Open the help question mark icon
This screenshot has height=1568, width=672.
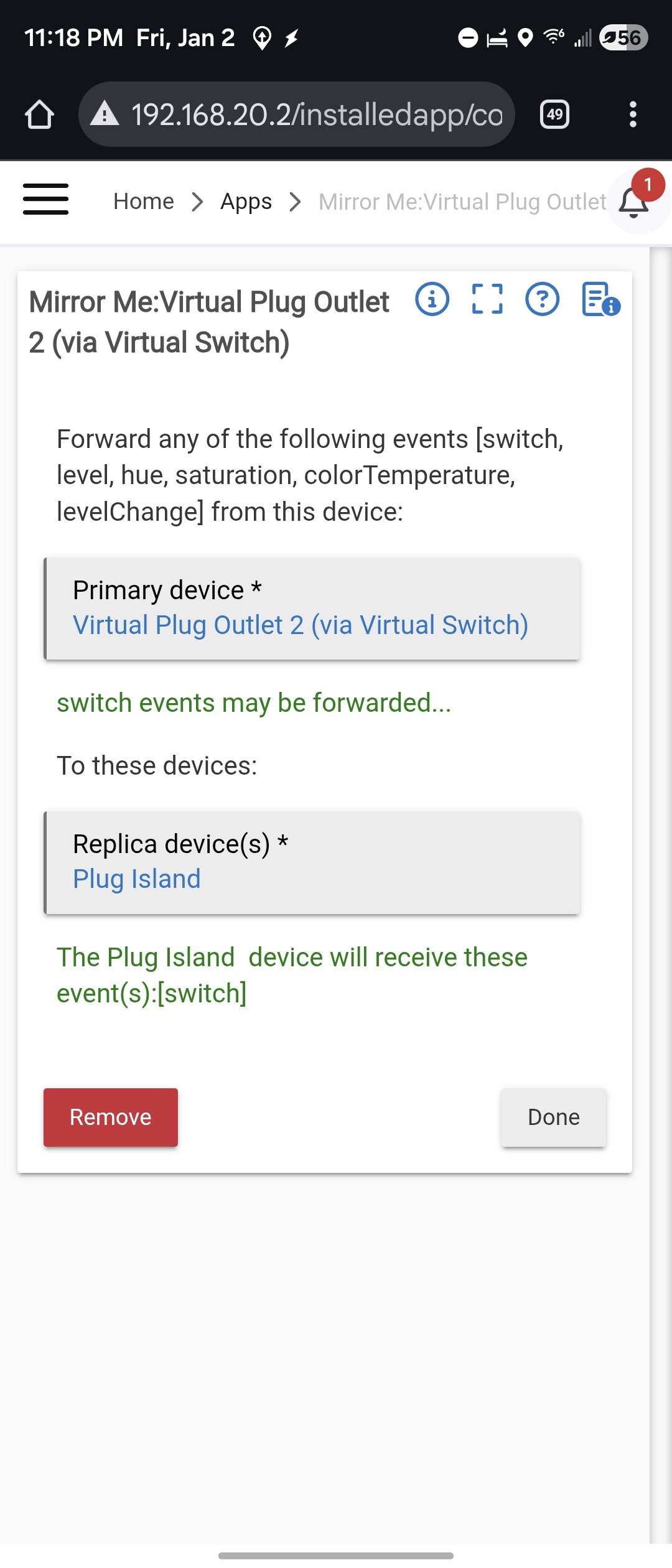click(542, 299)
